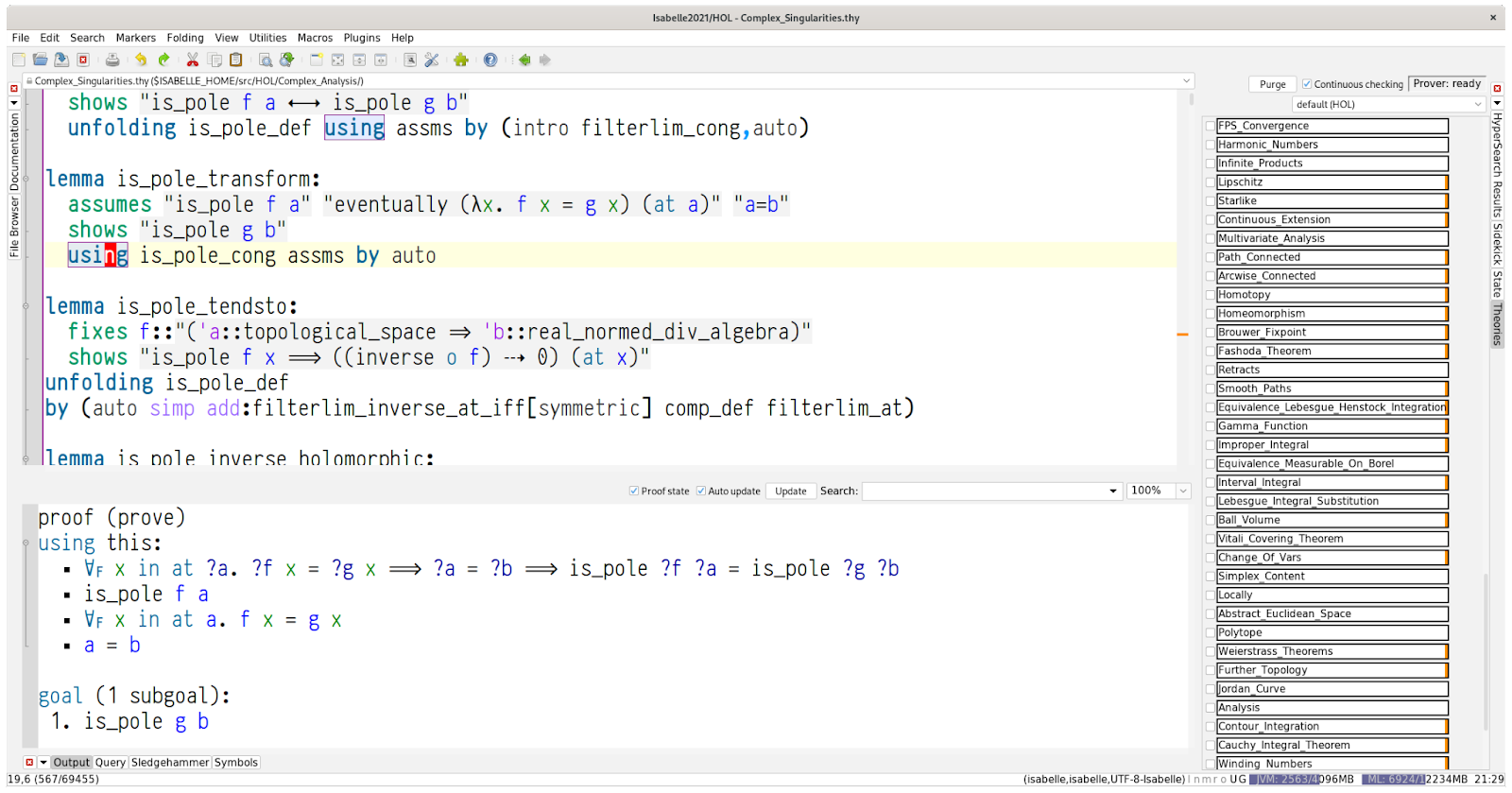Click the Cut scissors icon
This screenshot has height=793, width=1512.
pos(193,60)
